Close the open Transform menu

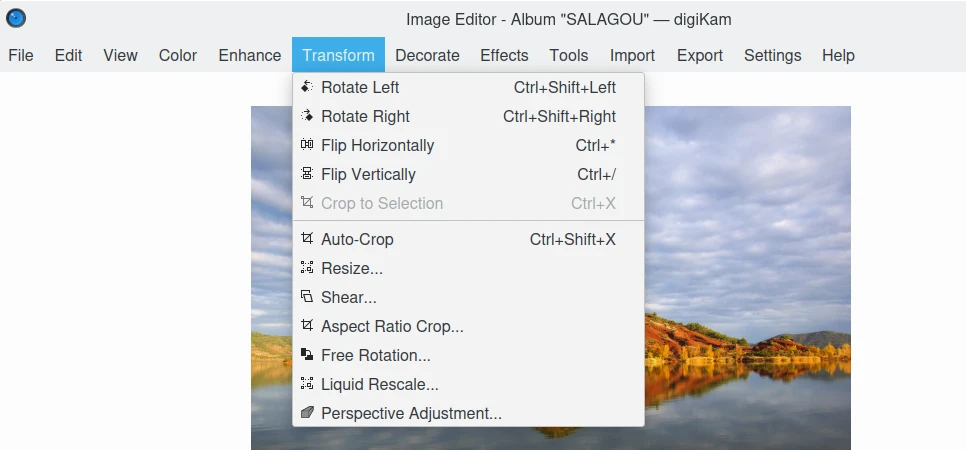tap(338, 56)
